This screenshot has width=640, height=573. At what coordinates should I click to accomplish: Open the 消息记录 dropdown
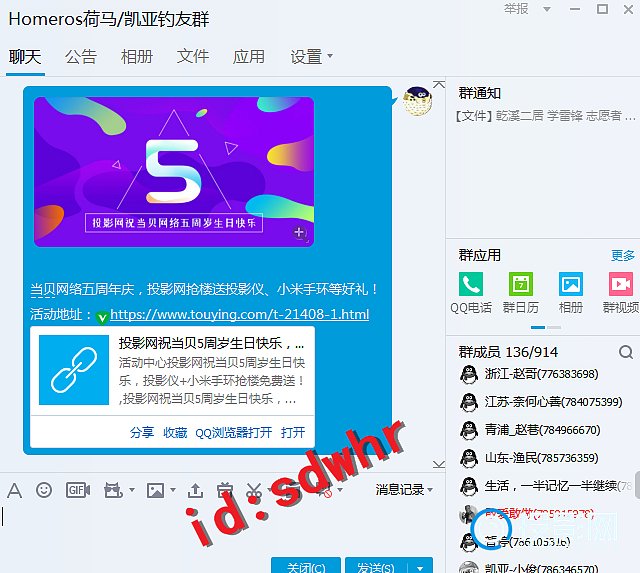[404, 489]
